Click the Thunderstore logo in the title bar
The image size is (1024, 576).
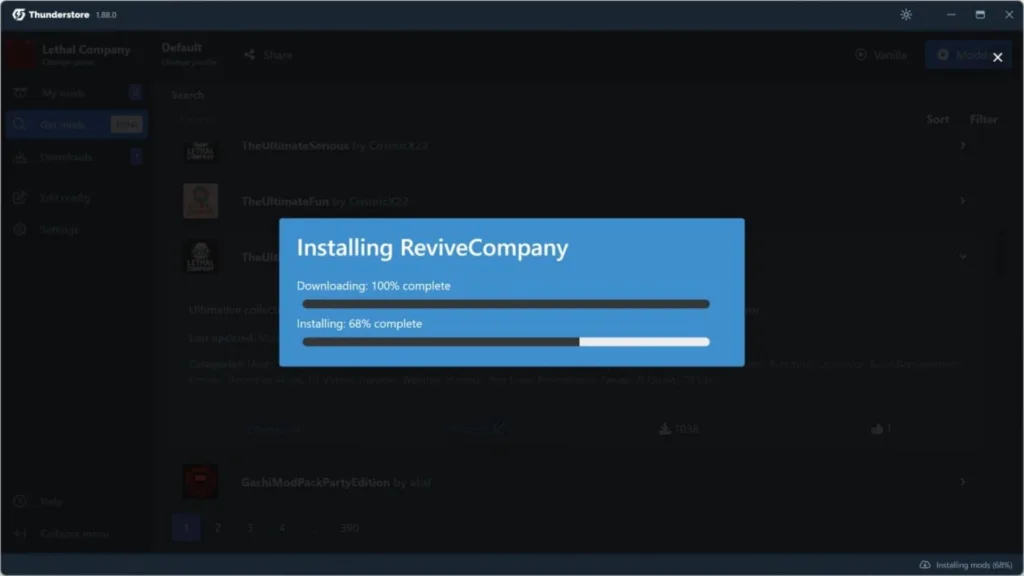18,15
